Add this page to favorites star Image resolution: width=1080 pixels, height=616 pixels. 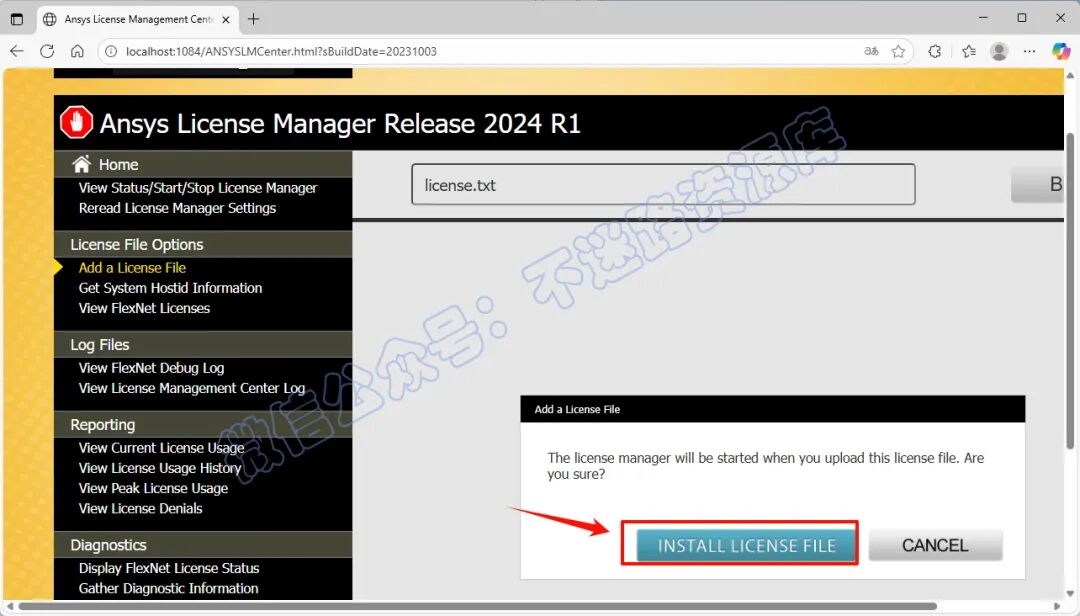pos(898,51)
